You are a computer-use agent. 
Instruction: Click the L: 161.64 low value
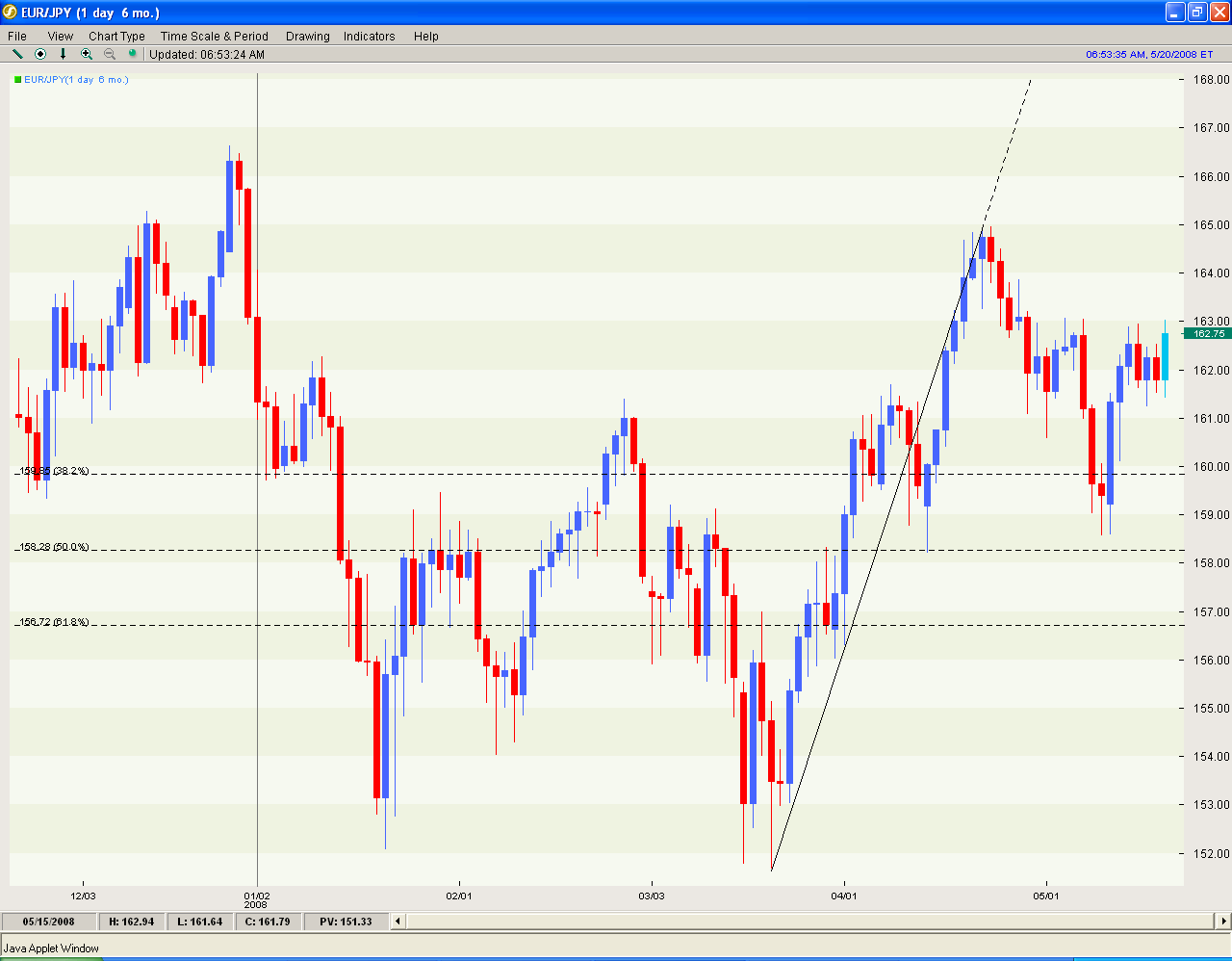pyautogui.click(x=200, y=922)
